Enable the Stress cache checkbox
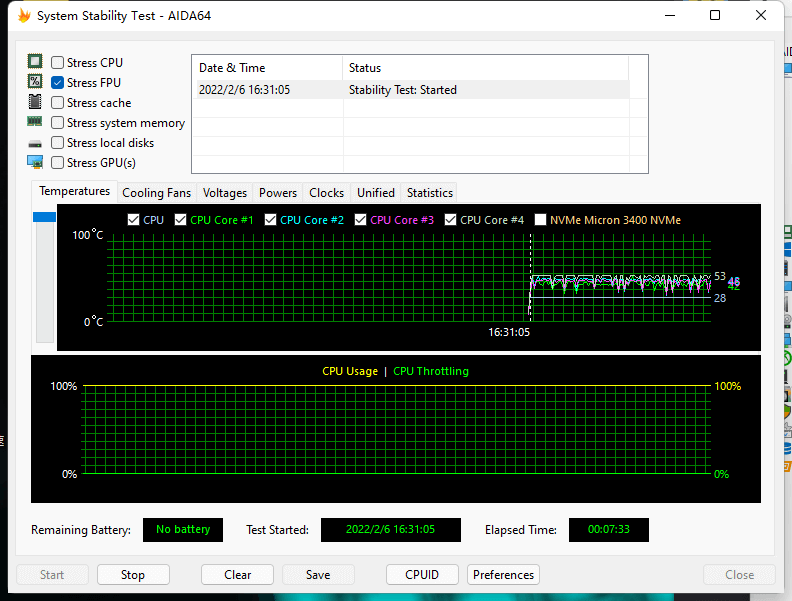The width and height of the screenshot is (792, 601). click(58, 103)
